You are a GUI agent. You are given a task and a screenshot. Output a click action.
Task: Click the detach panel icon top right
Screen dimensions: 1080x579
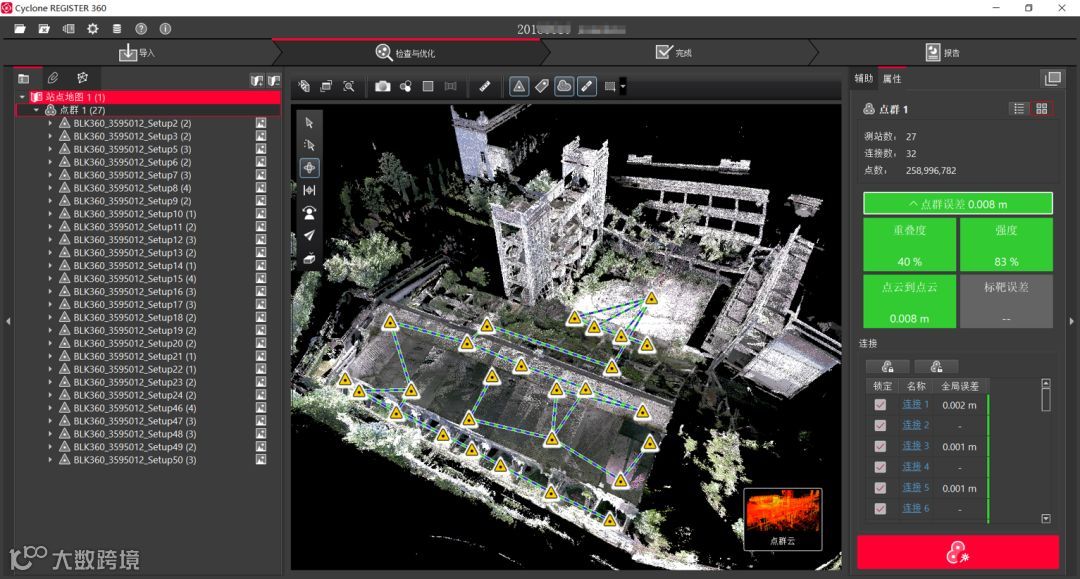tap(1052, 78)
